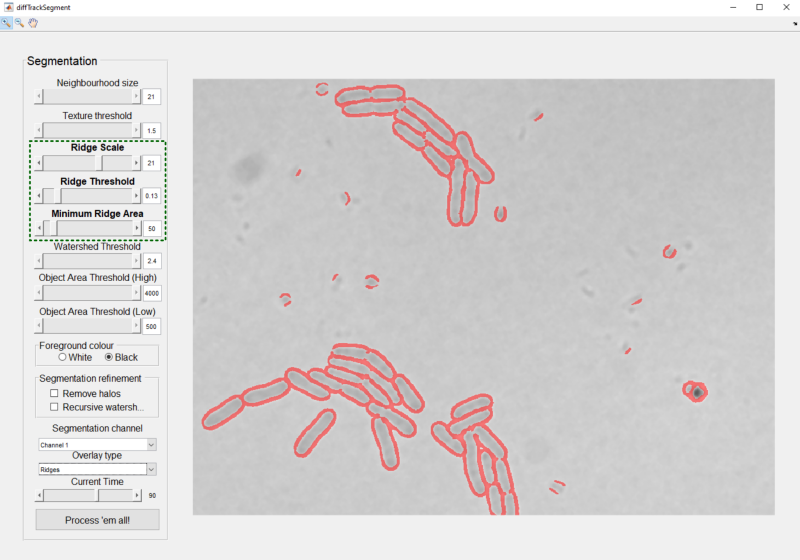
Task: Click Watershed Threshold slider right arrow
Action: click(136, 261)
